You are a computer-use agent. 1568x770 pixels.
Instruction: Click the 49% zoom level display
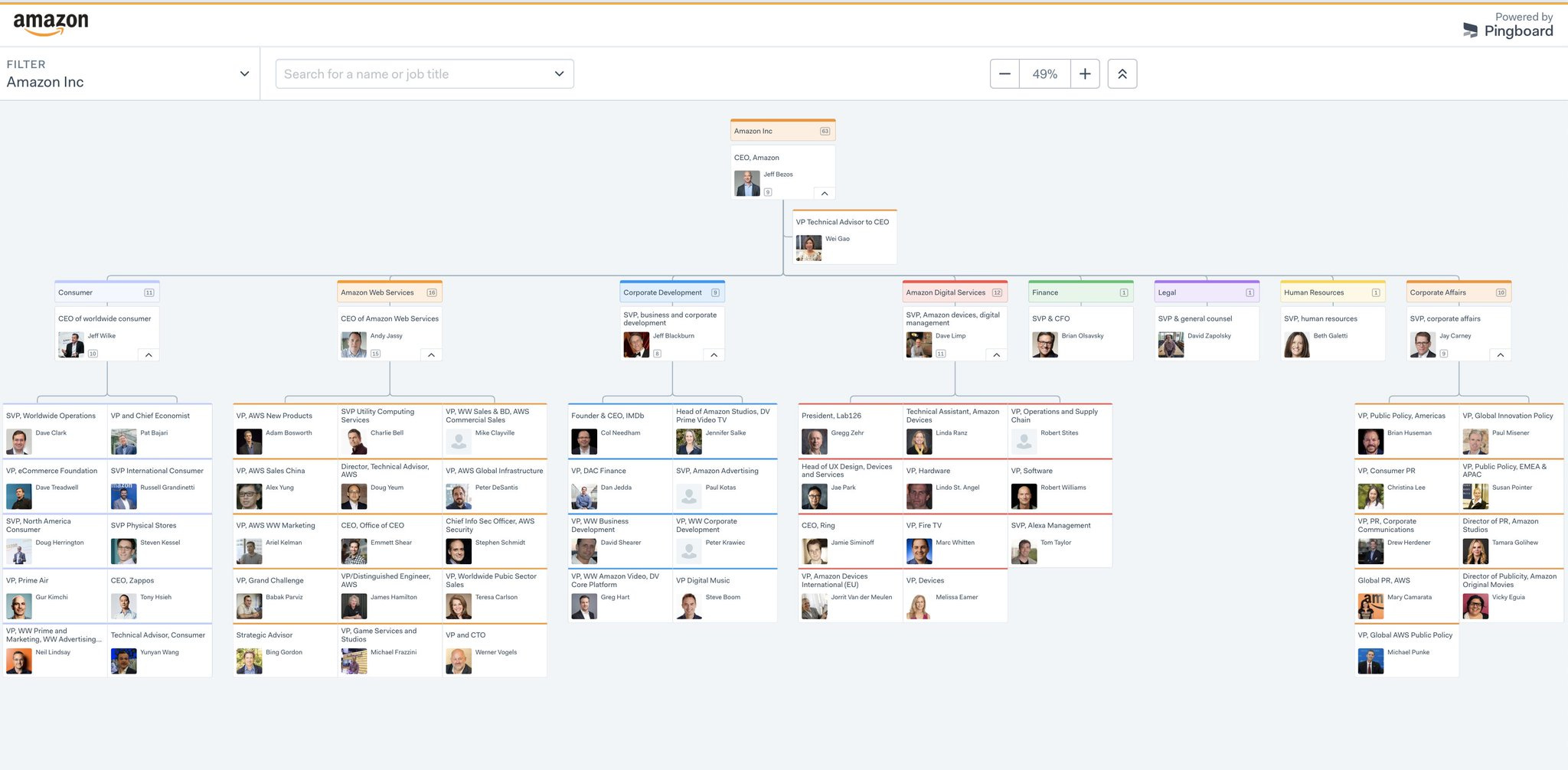click(x=1044, y=74)
